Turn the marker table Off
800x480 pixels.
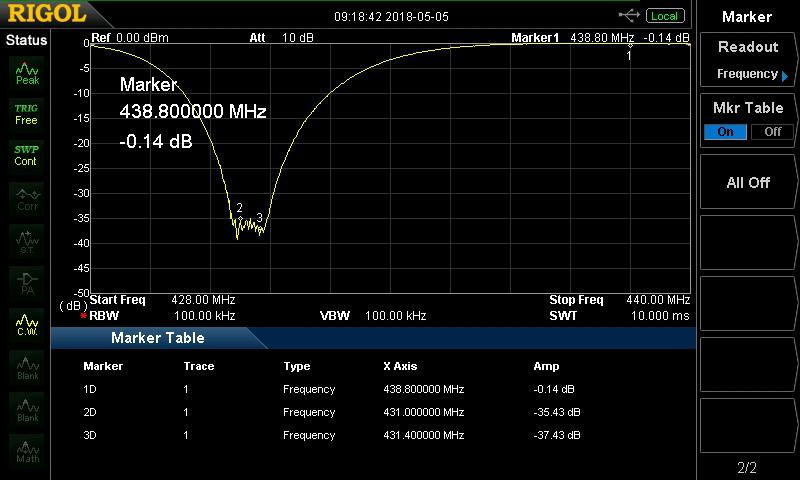(772, 132)
